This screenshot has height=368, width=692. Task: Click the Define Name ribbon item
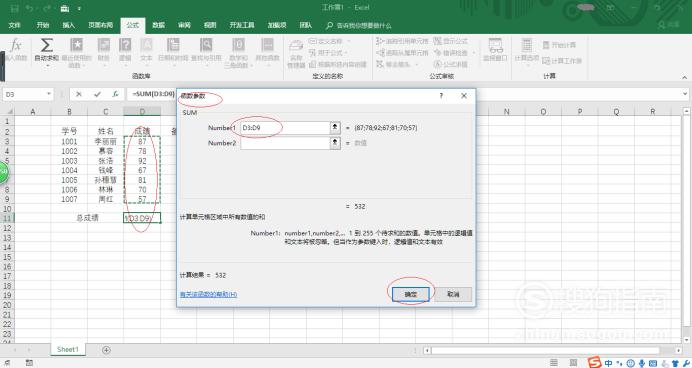click(329, 41)
